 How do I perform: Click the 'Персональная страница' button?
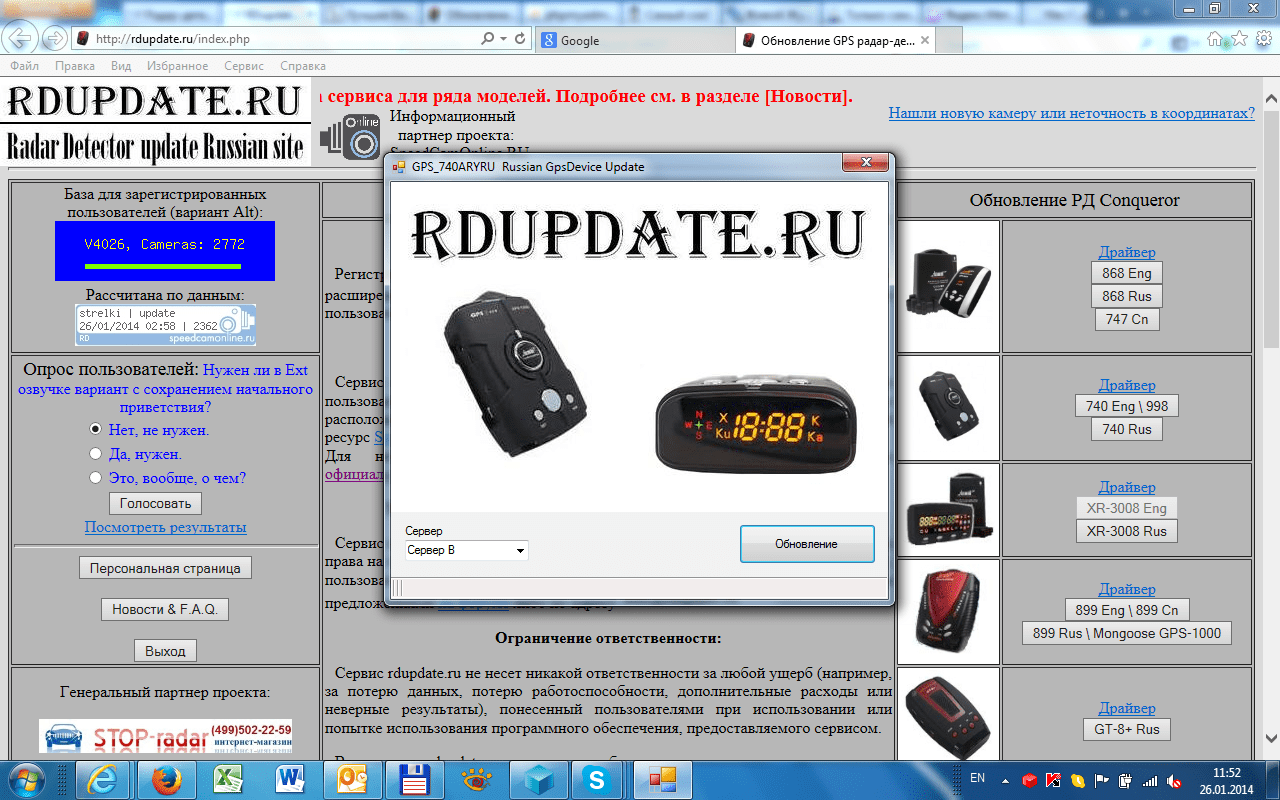165,568
